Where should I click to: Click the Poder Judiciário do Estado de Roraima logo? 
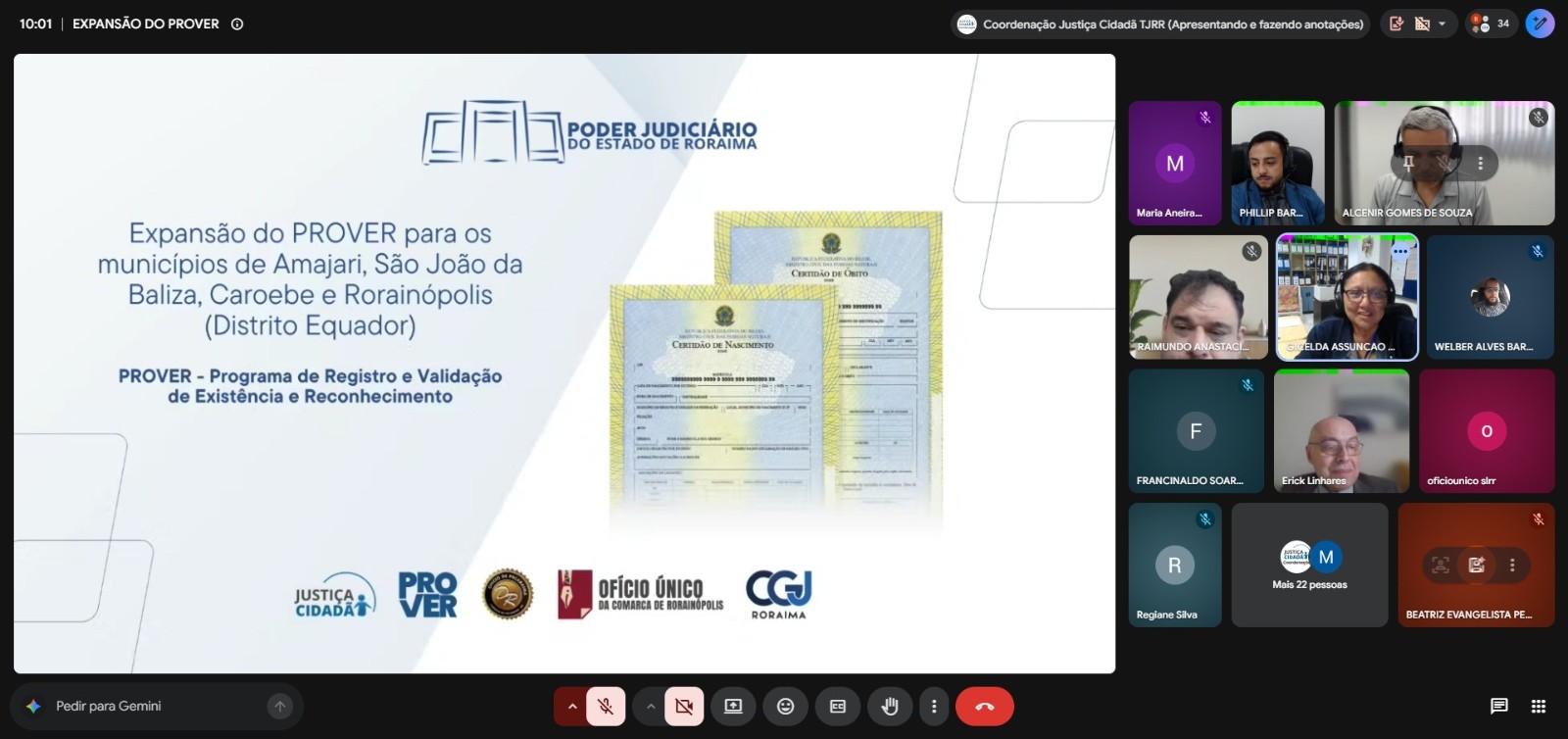[x=590, y=132]
